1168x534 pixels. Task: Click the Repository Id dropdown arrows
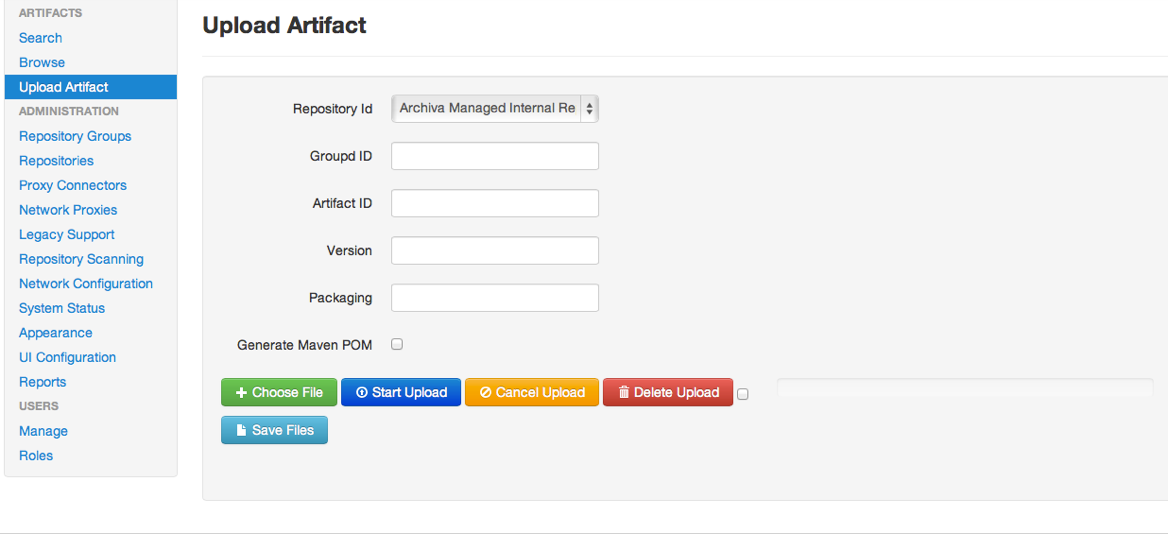pos(589,108)
